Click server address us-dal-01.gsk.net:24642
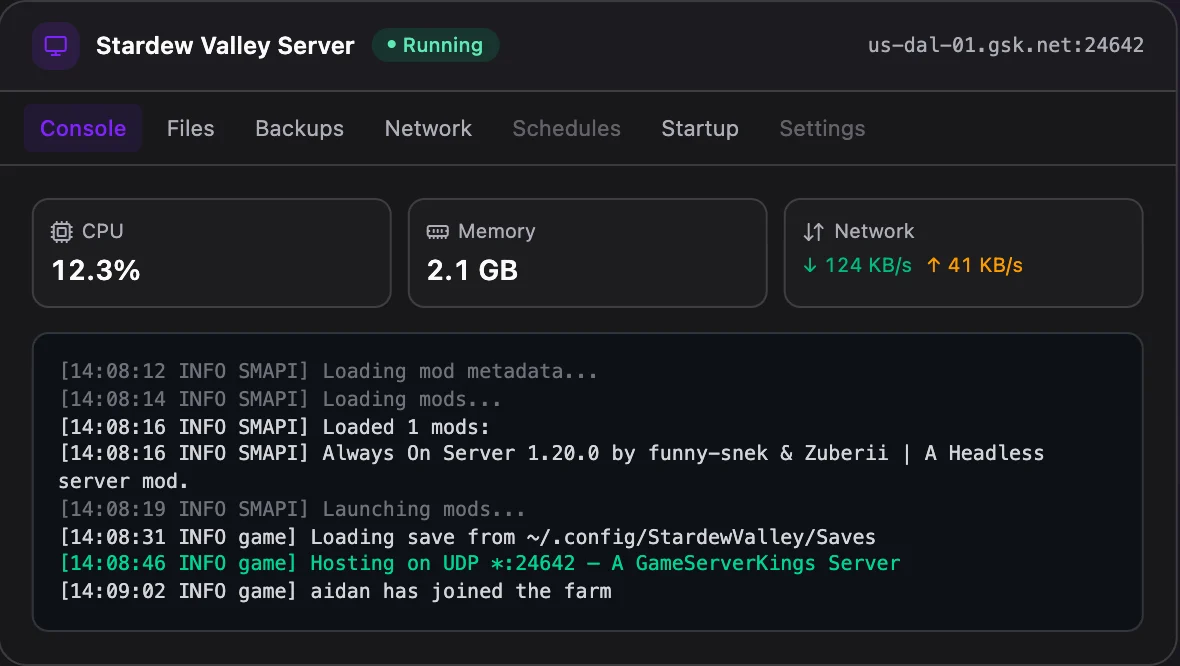The height and width of the screenshot is (666, 1180). (1005, 45)
